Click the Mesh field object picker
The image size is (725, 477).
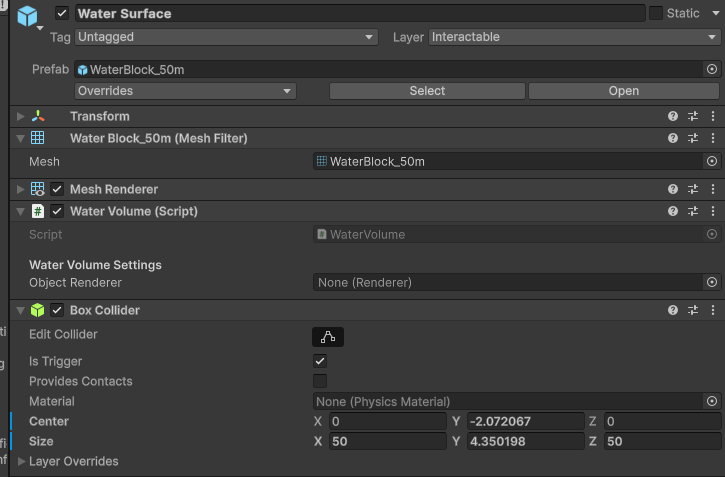pyautogui.click(x=711, y=161)
